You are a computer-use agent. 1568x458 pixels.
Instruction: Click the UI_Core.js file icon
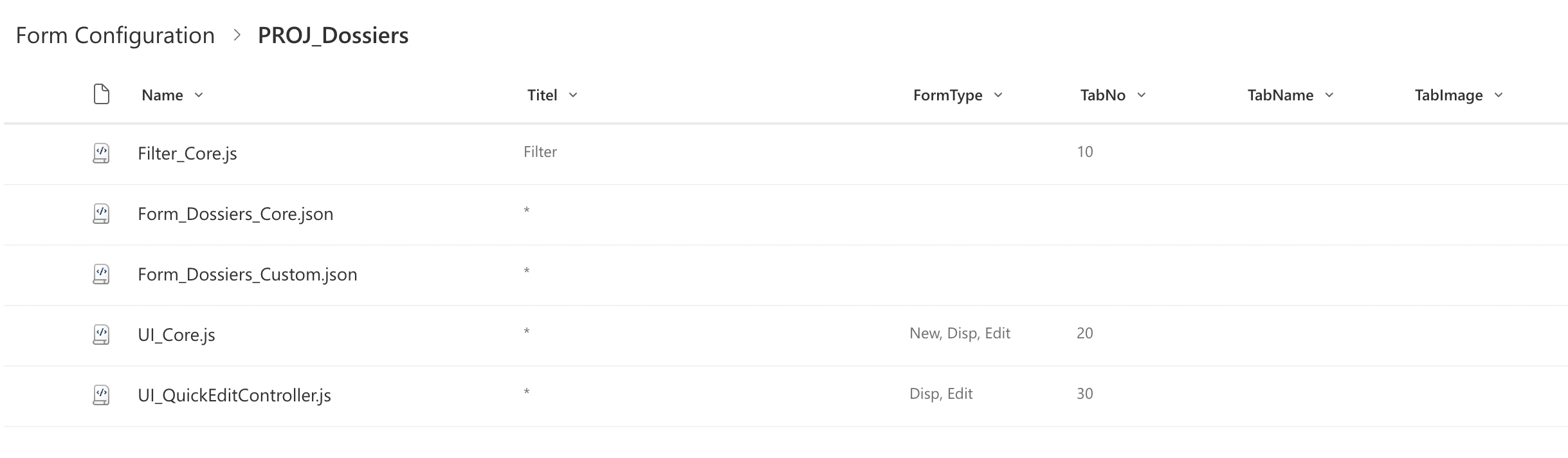[x=102, y=334]
